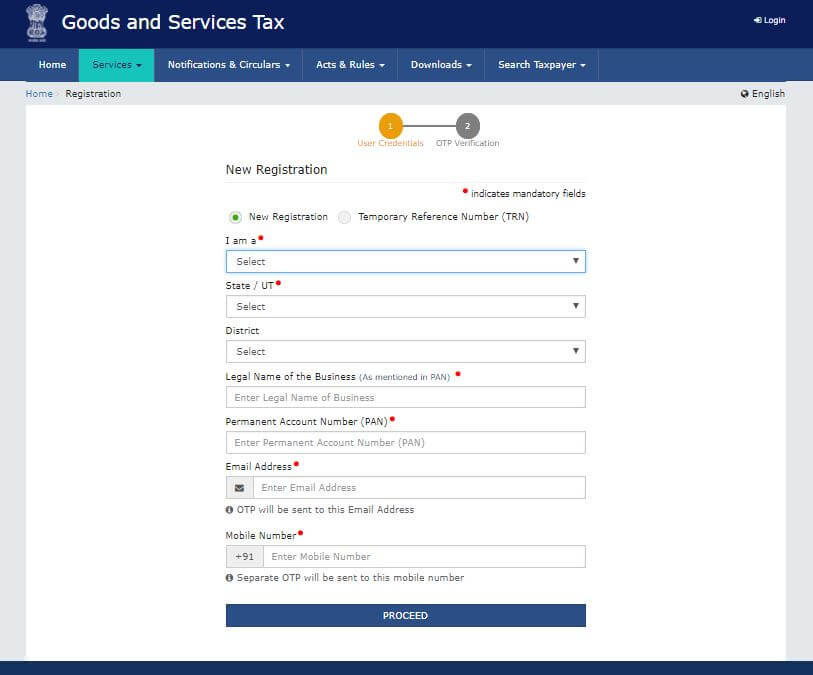The height and width of the screenshot is (675, 813).
Task: Click step 2 OTP Verification circle
Action: [x=467, y=126]
